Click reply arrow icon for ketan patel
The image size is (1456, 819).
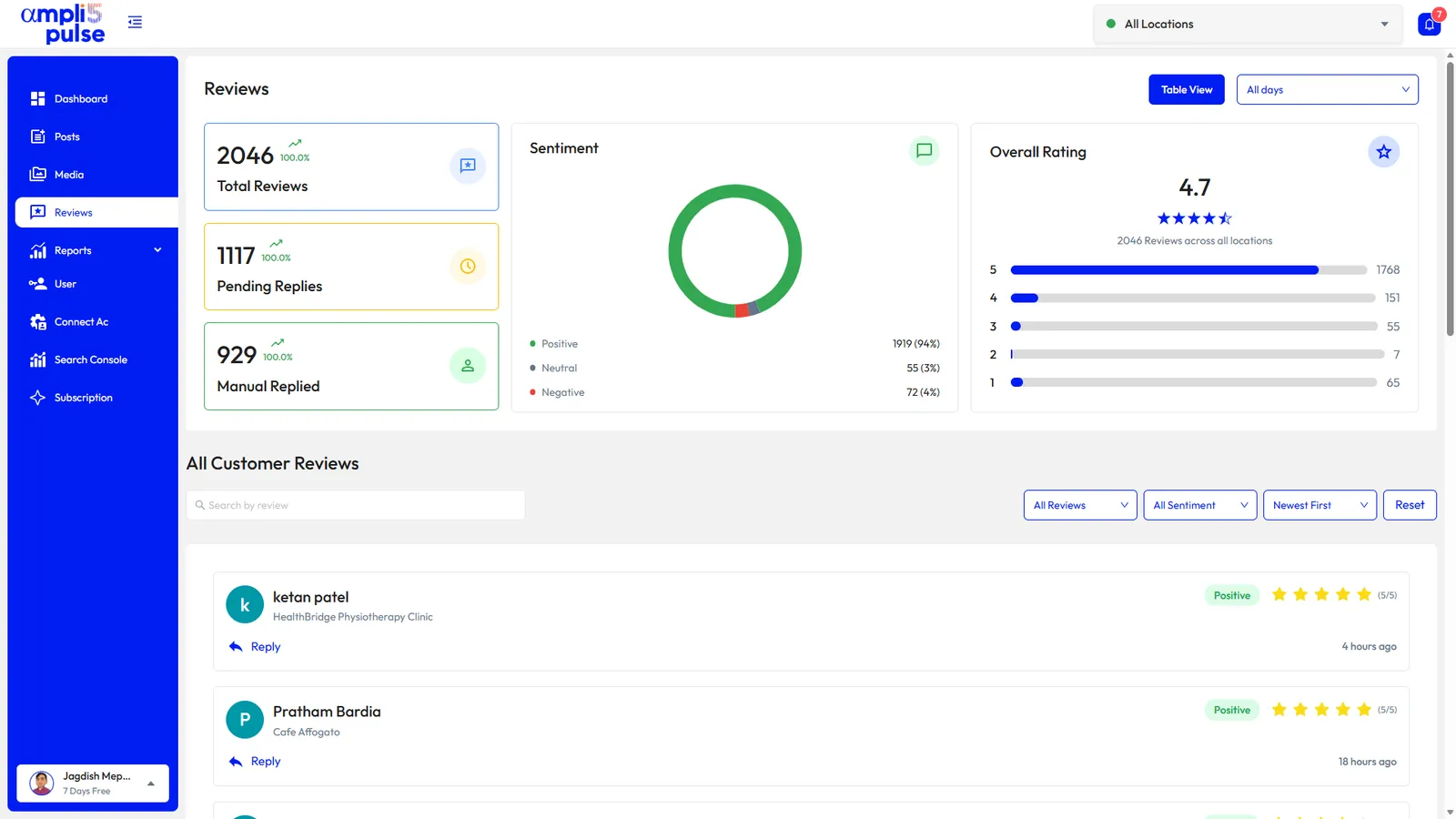(x=236, y=646)
